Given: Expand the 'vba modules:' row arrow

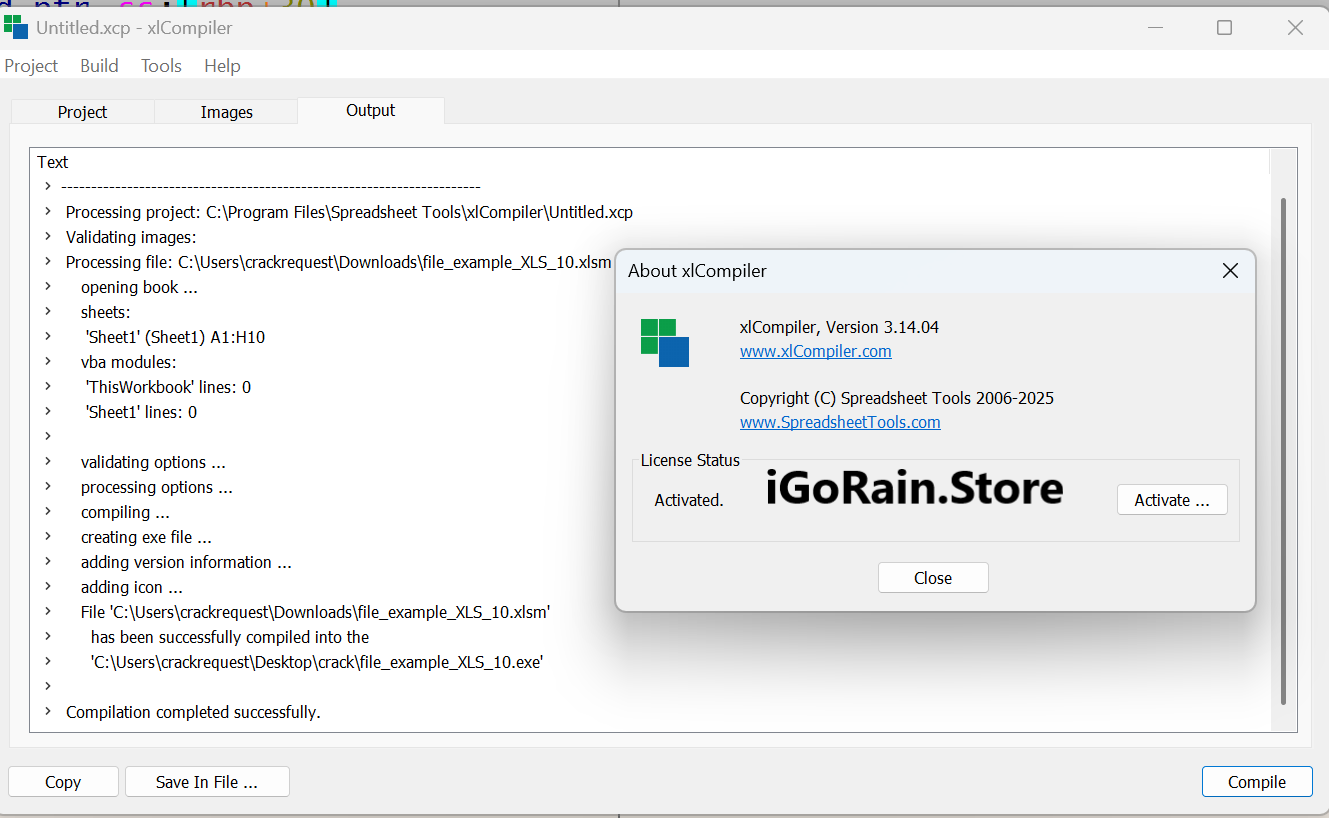Looking at the screenshot, I should pos(48,362).
